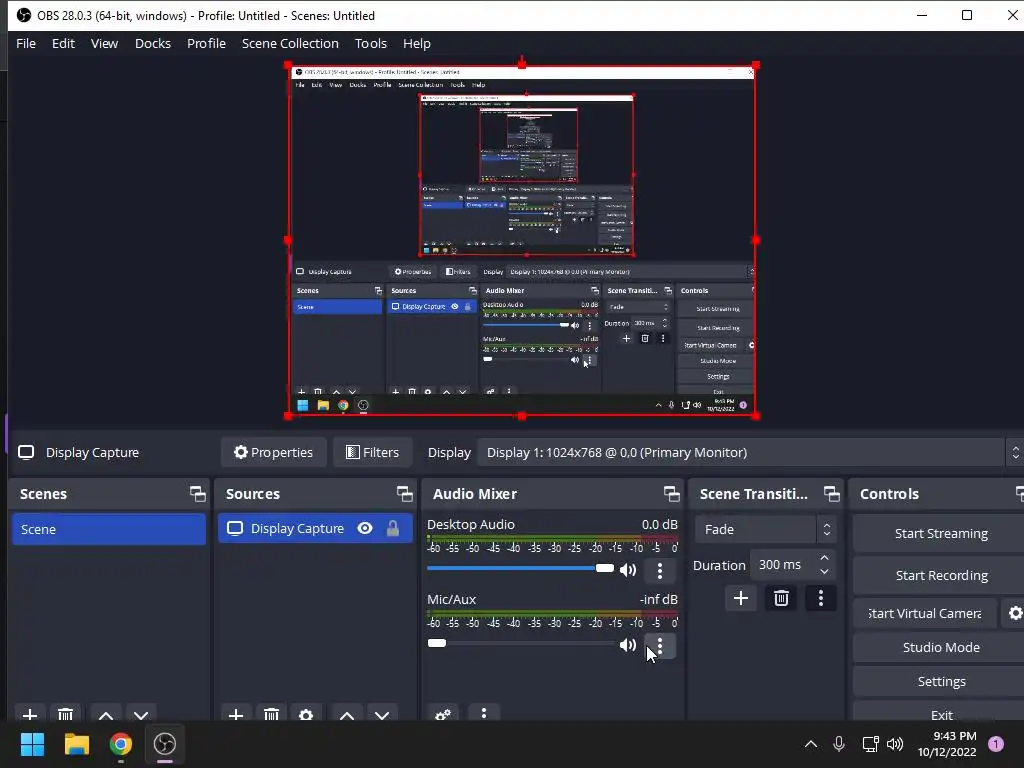Open Windows Start menu

33,744
